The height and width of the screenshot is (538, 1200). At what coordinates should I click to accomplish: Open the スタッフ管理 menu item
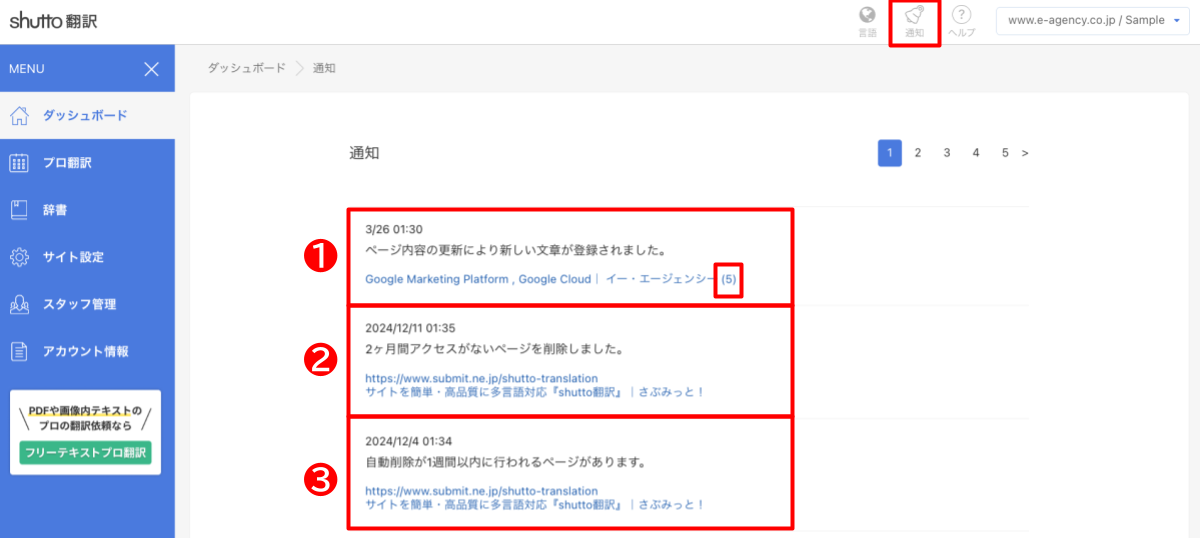click(x=87, y=304)
